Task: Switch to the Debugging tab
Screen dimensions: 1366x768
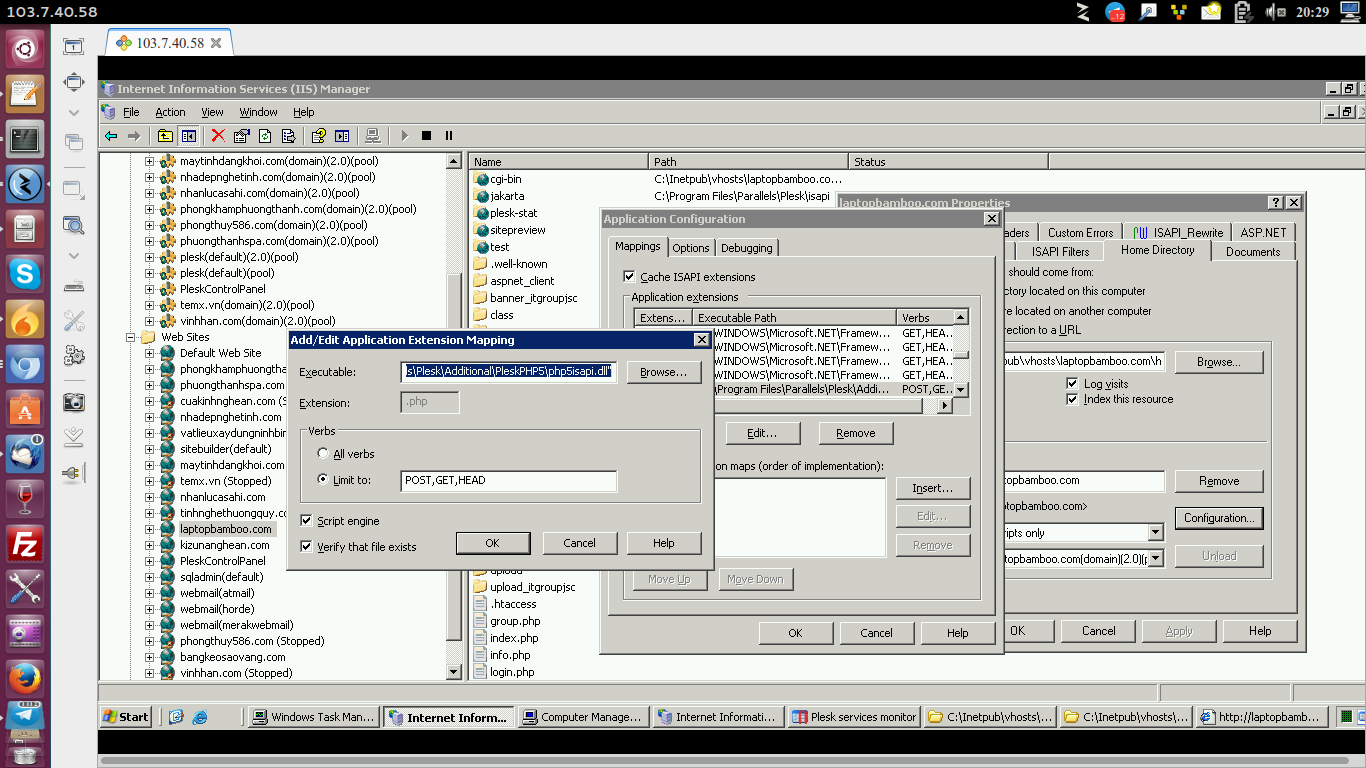Action: point(746,248)
